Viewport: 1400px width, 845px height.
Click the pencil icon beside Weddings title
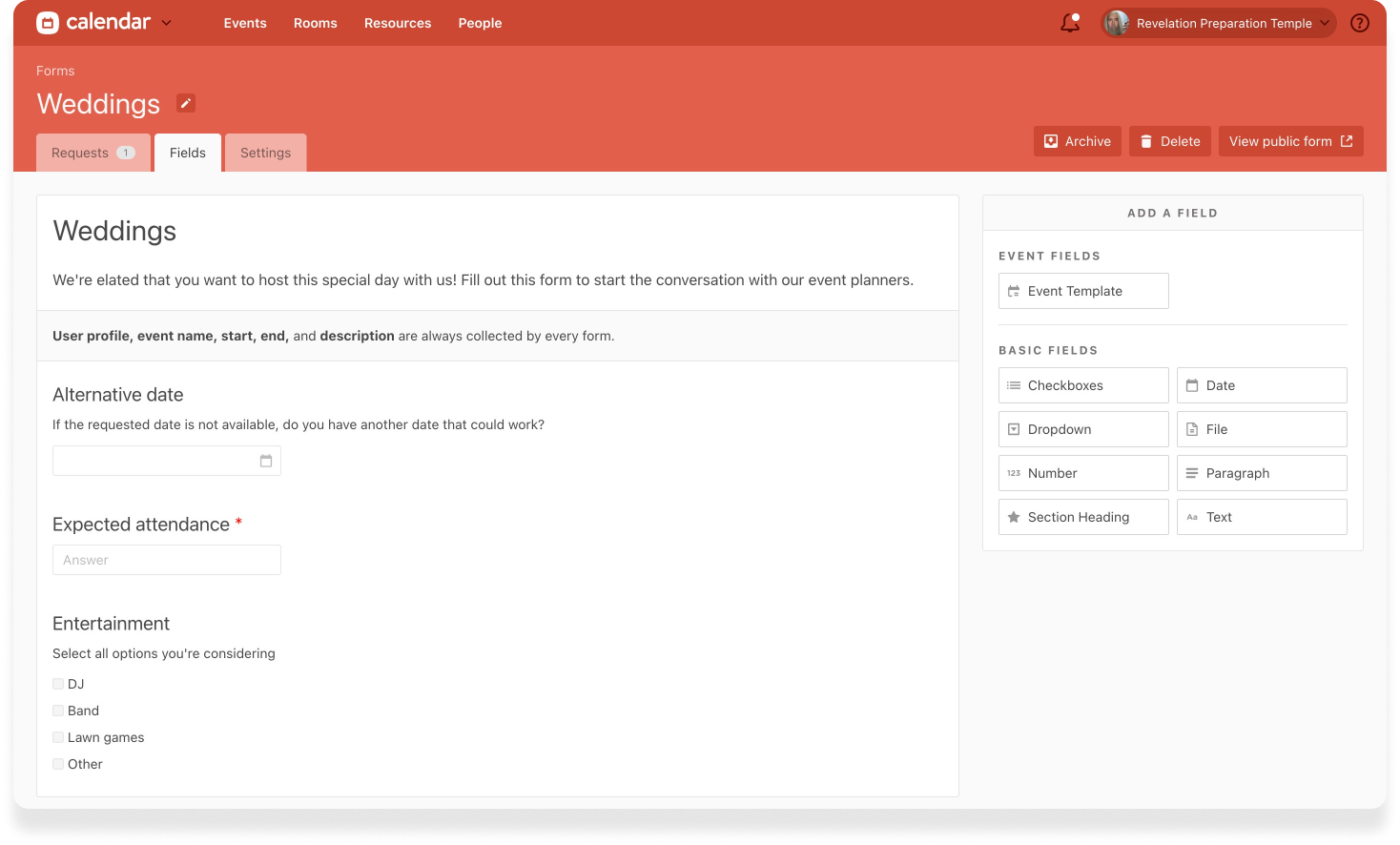pos(186,103)
